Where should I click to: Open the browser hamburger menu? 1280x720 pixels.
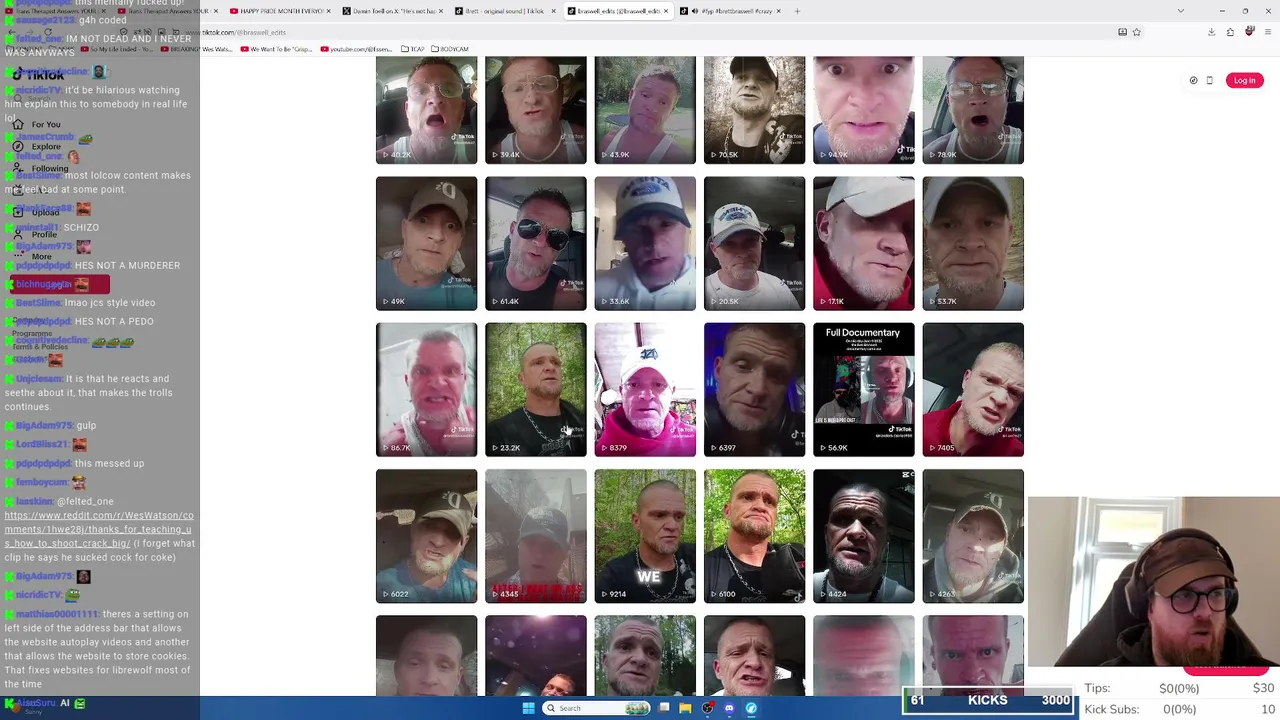tap(1268, 32)
